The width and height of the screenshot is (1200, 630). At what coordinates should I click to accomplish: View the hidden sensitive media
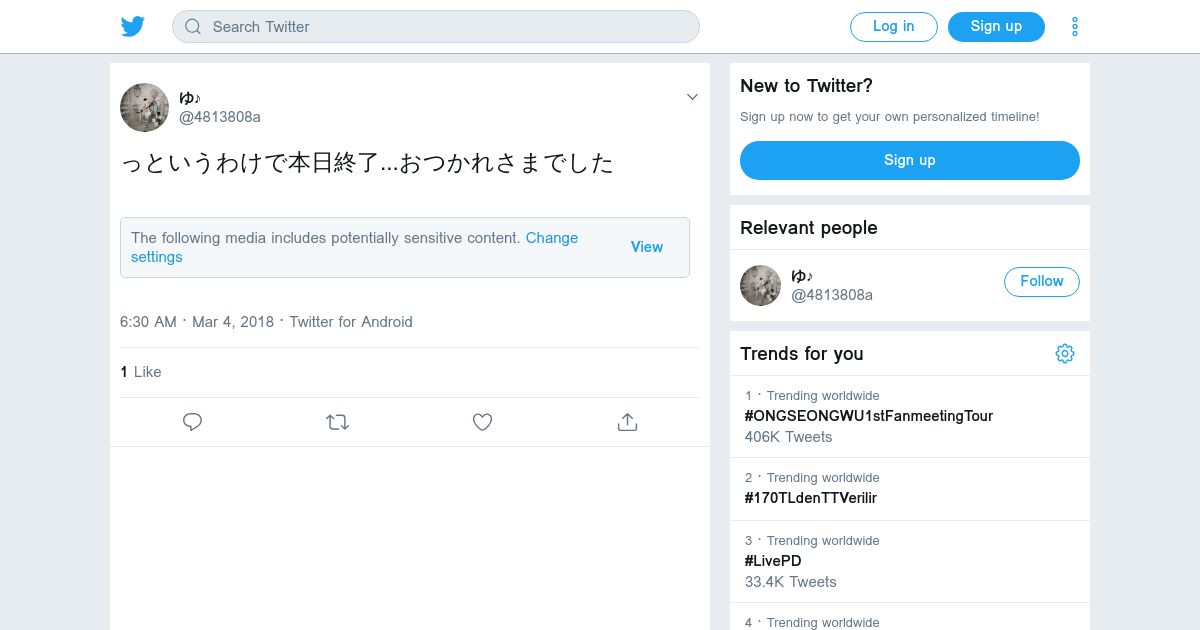646,247
